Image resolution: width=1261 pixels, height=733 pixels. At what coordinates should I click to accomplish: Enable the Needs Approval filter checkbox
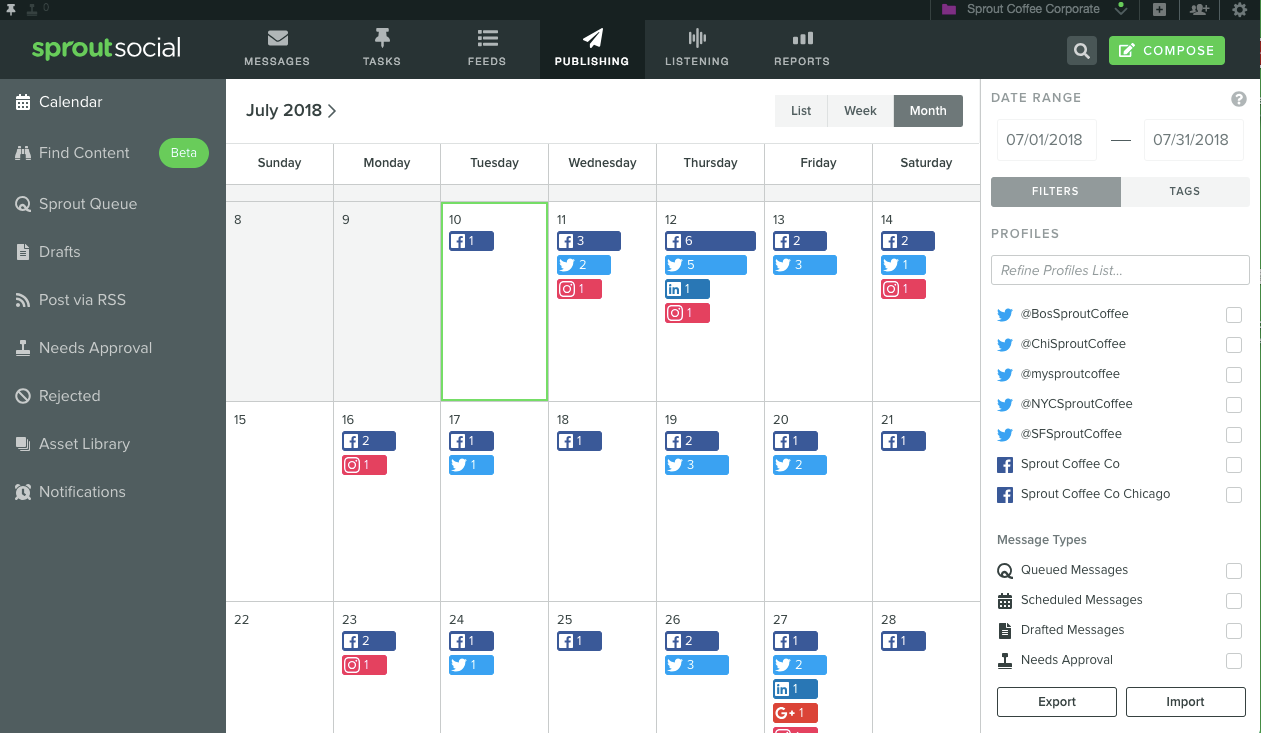[1234, 661]
